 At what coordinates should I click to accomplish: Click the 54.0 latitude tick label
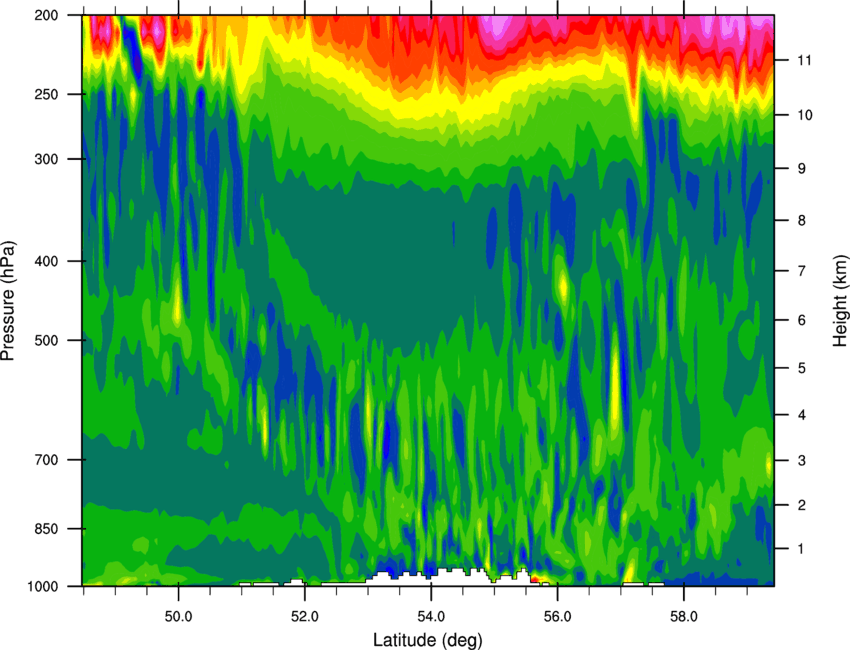pyautogui.click(x=431, y=617)
